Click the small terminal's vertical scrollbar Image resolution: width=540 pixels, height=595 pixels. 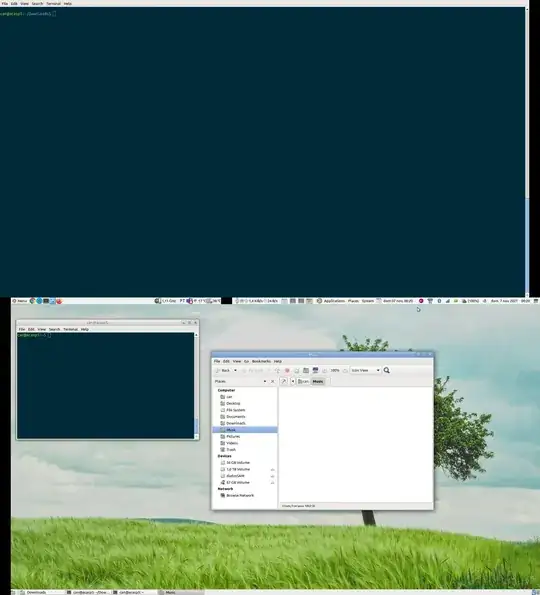point(196,386)
